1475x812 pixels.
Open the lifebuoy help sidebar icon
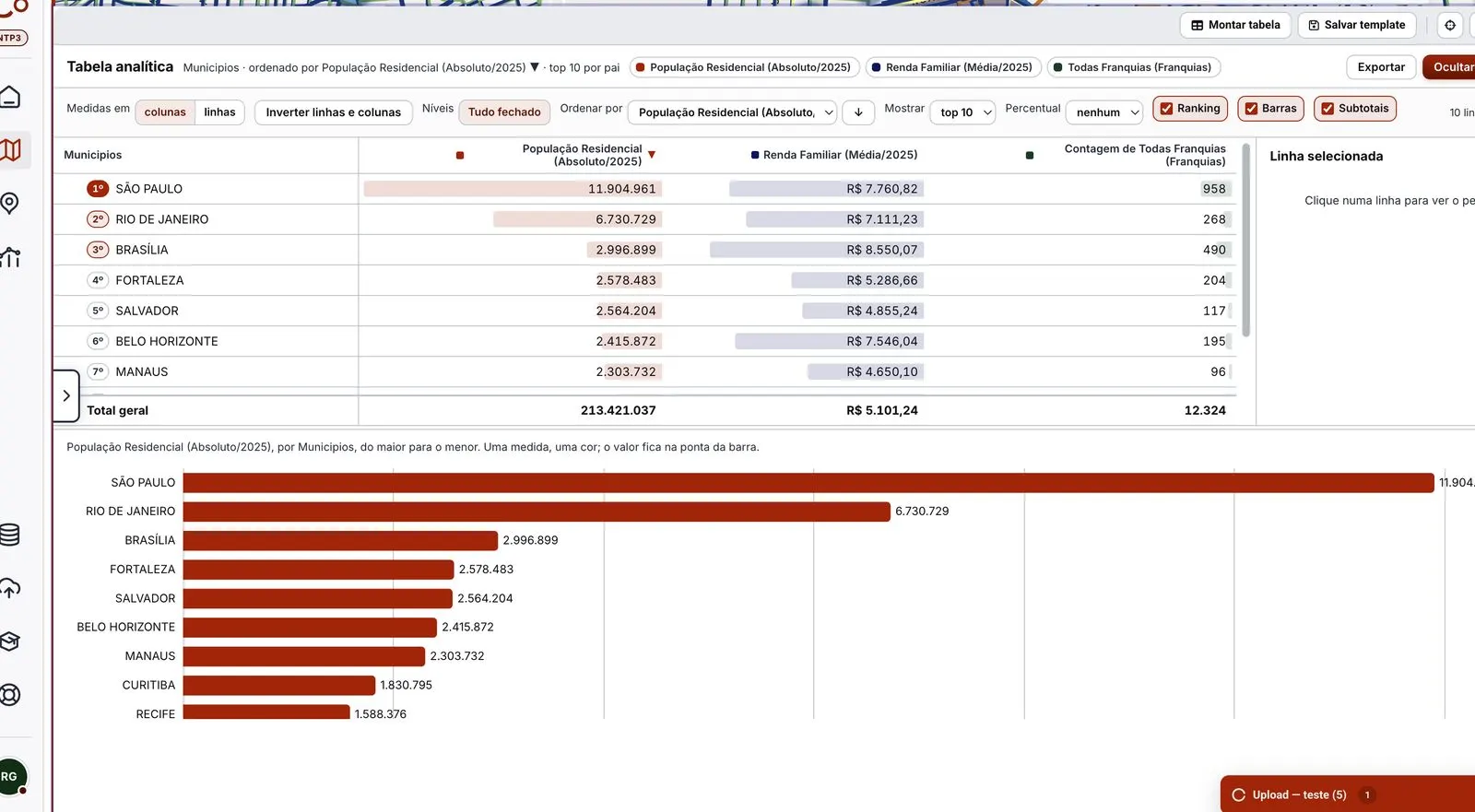(x=9, y=695)
